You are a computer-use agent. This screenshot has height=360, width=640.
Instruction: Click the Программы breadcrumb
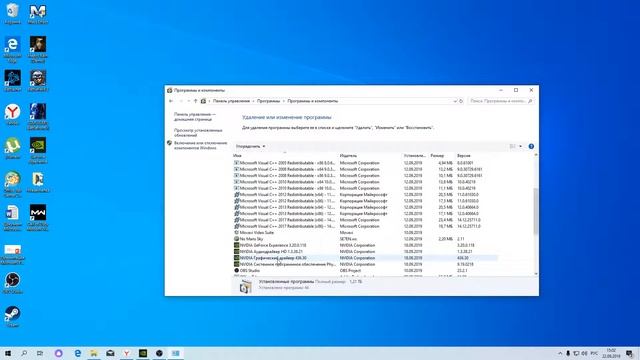[268, 101]
